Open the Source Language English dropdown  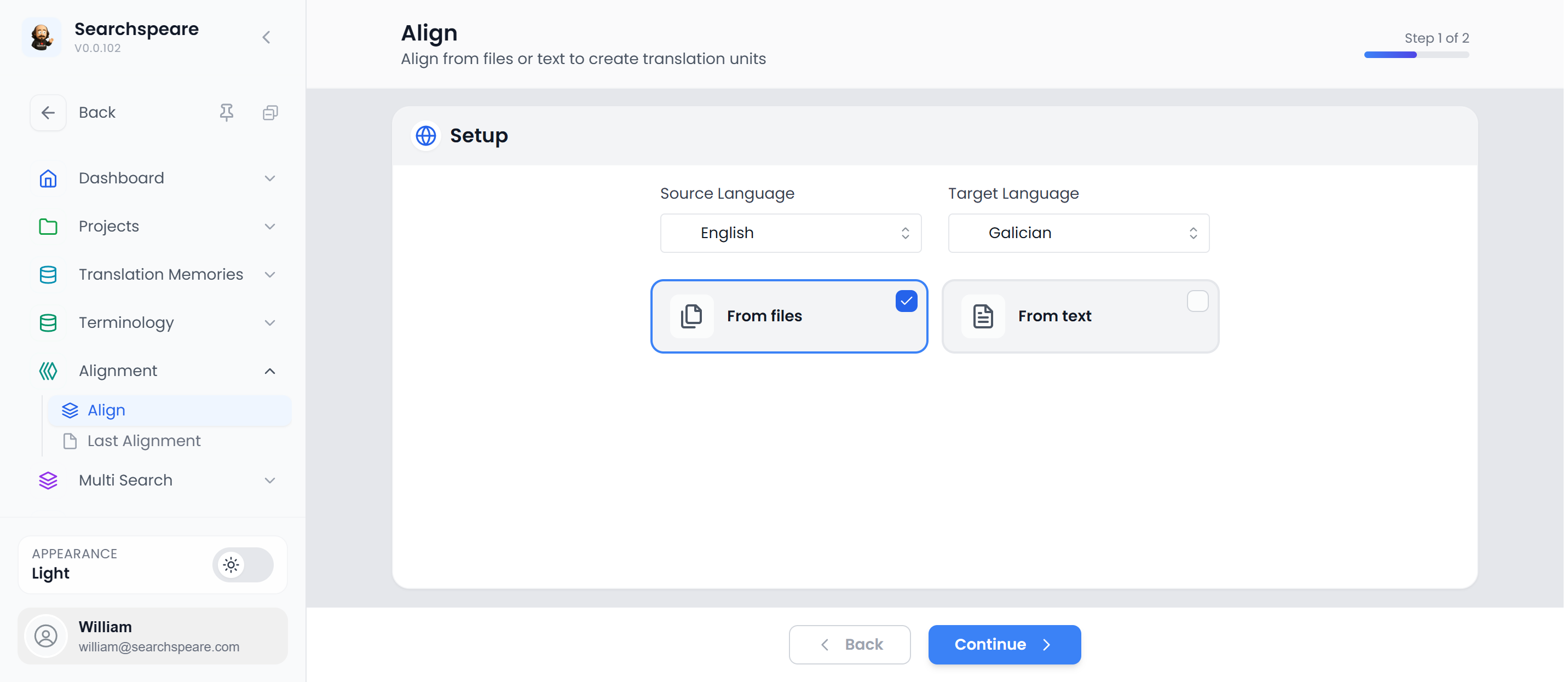tap(790, 233)
